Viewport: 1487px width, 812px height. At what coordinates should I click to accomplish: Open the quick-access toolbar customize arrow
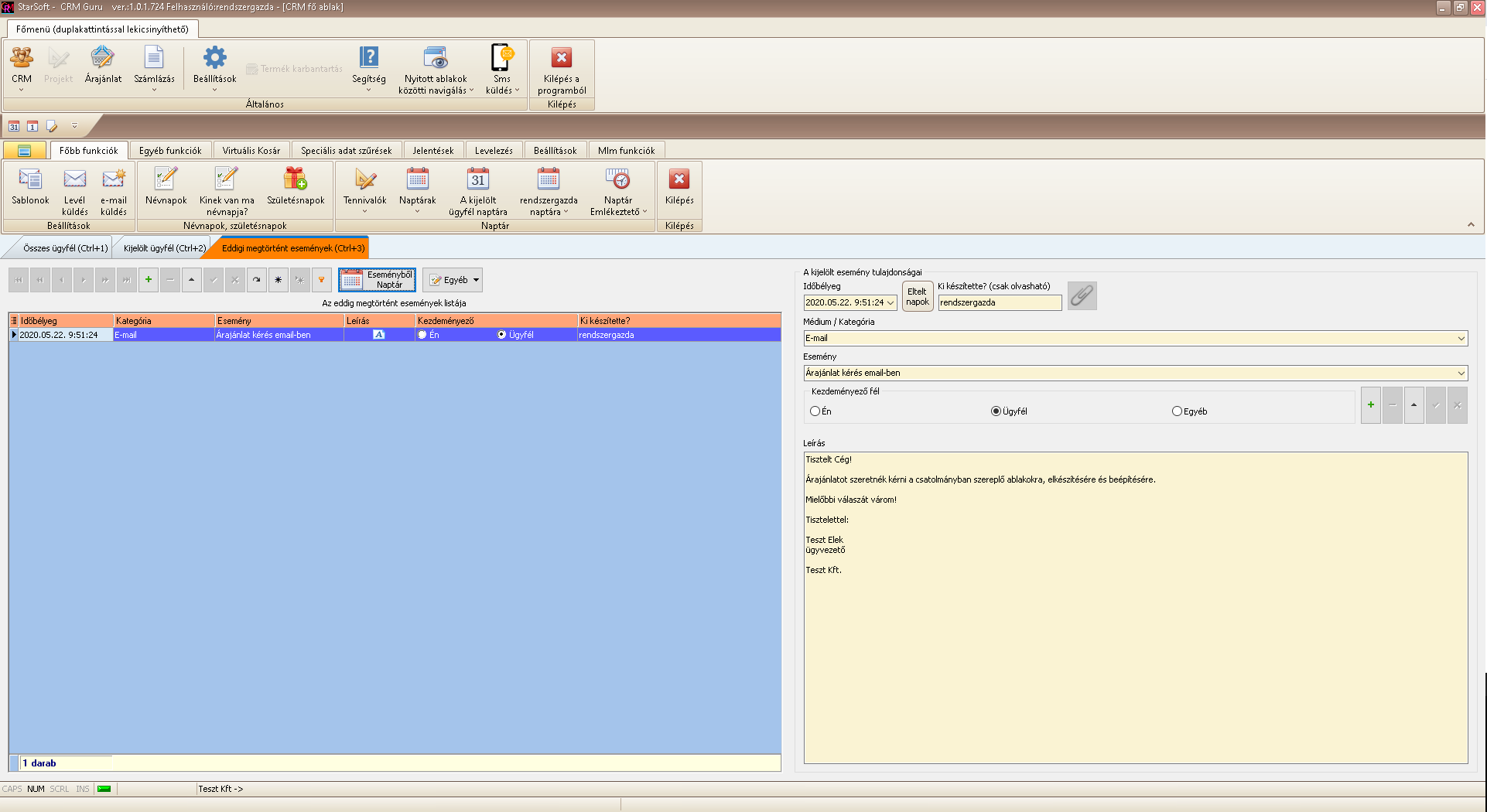point(74,126)
